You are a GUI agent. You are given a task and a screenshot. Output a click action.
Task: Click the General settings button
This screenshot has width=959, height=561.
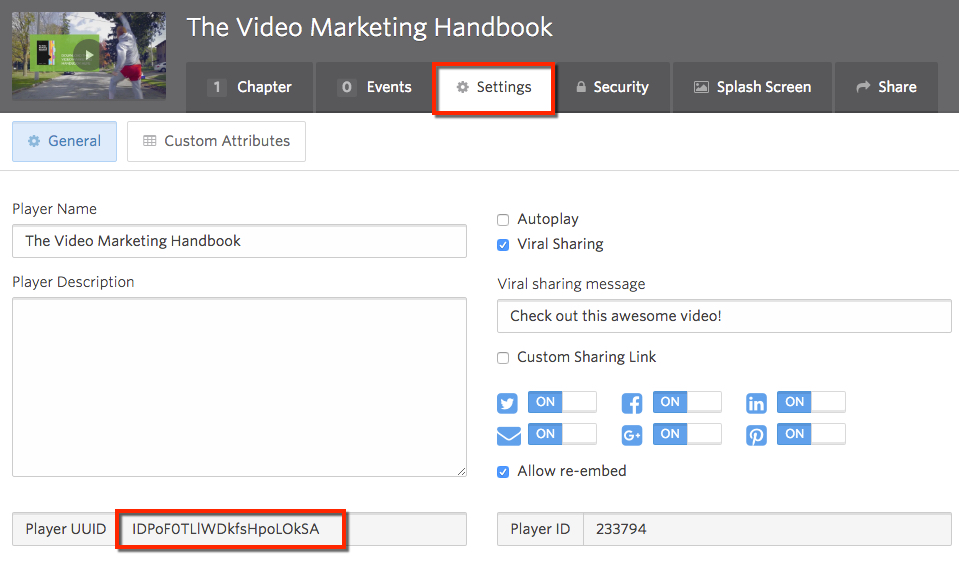click(x=64, y=141)
